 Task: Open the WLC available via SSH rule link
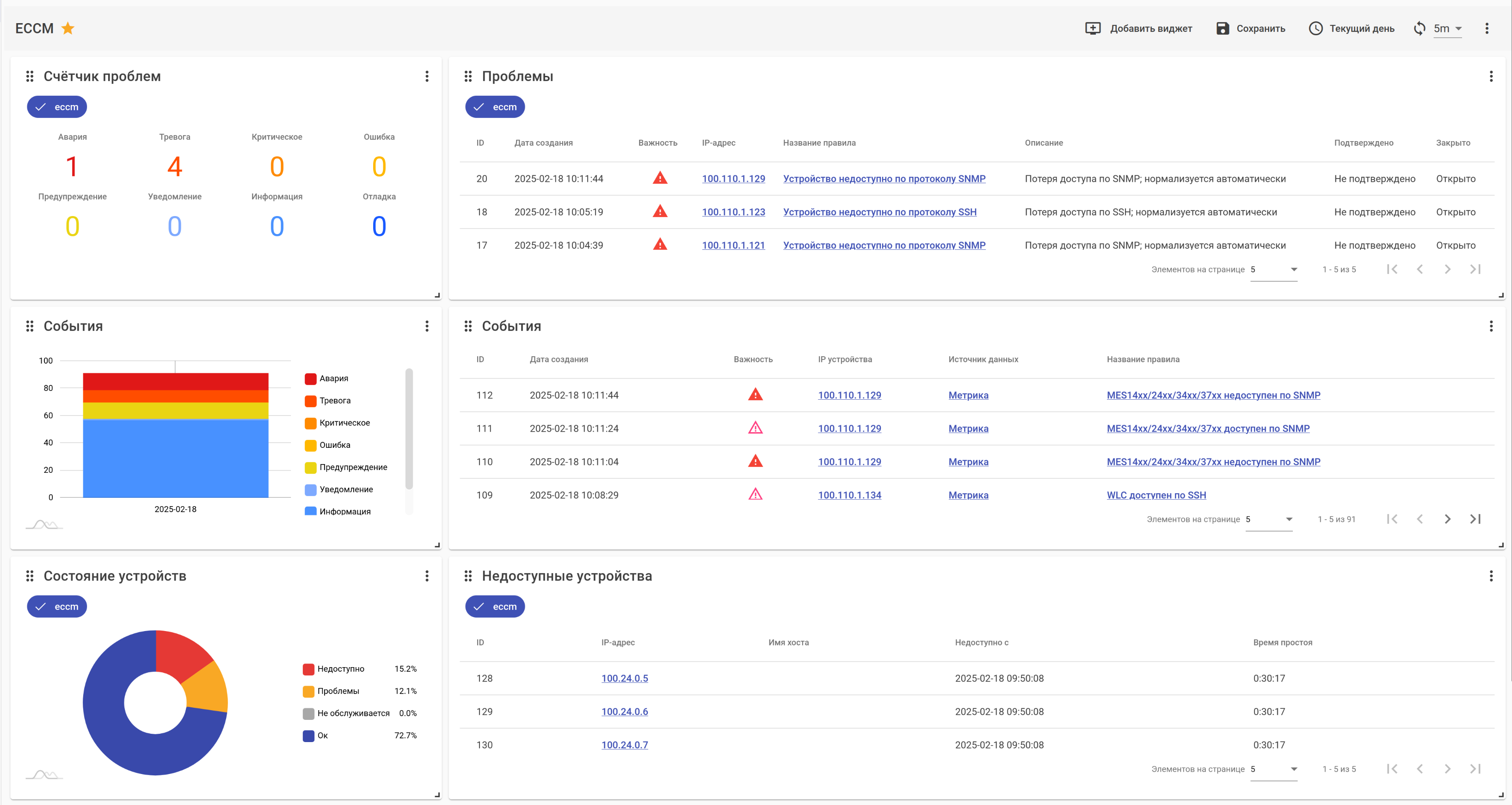[x=1156, y=495]
